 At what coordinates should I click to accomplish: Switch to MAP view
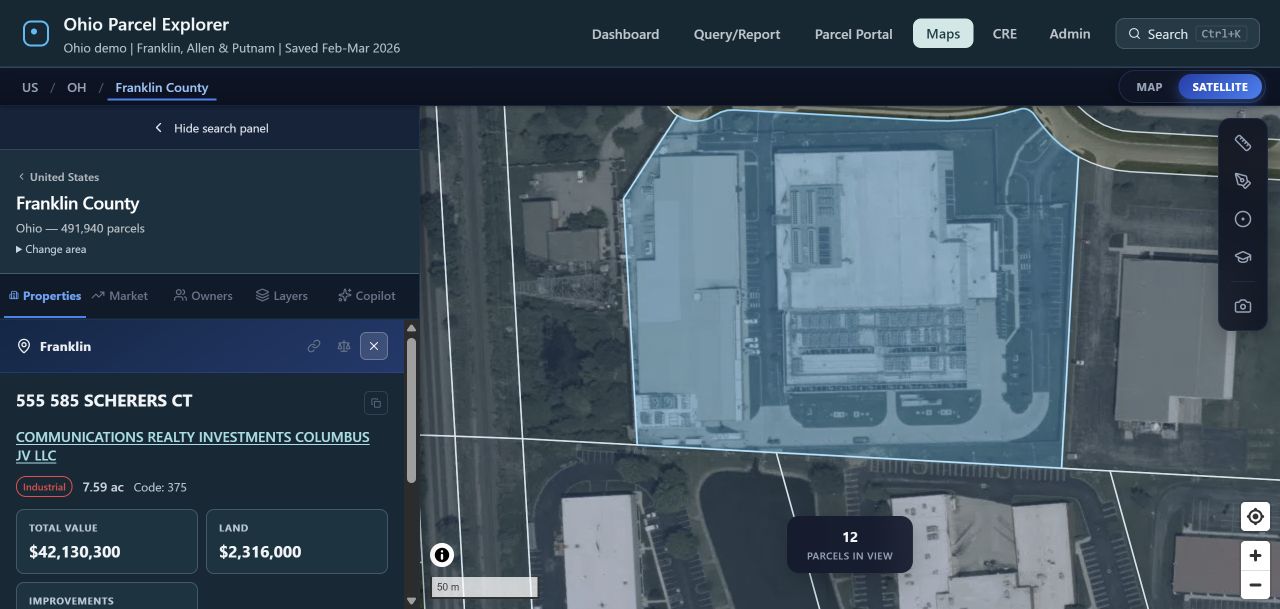(1149, 87)
